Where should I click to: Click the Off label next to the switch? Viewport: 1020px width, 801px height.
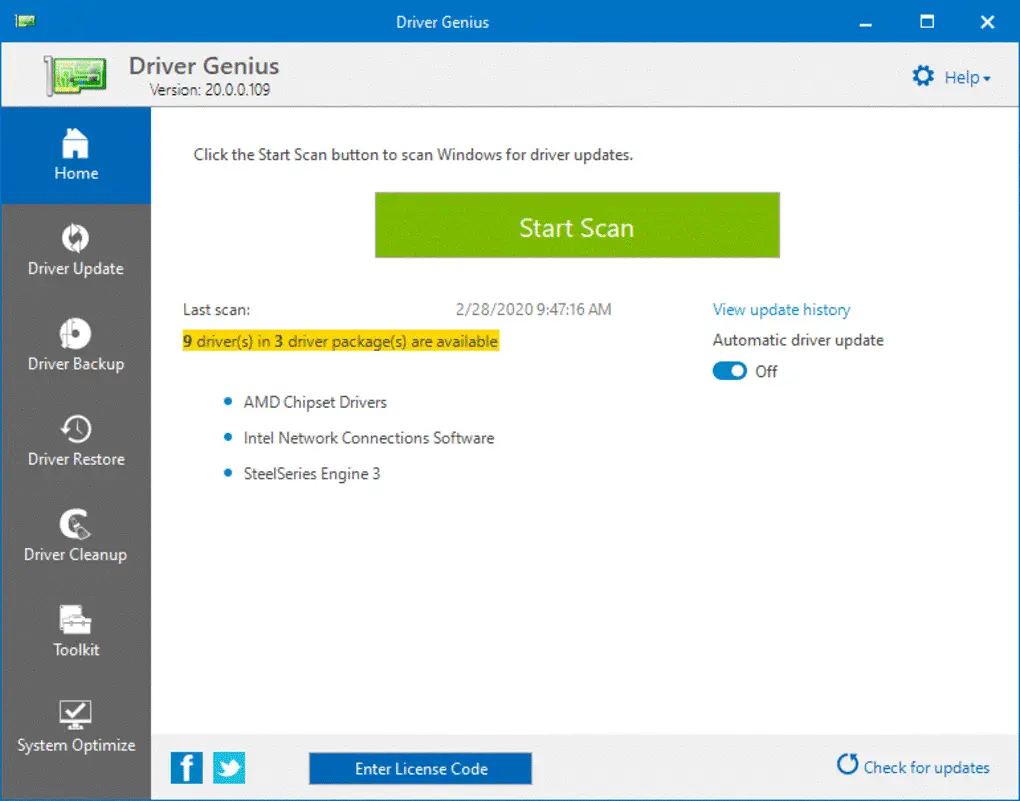point(766,372)
